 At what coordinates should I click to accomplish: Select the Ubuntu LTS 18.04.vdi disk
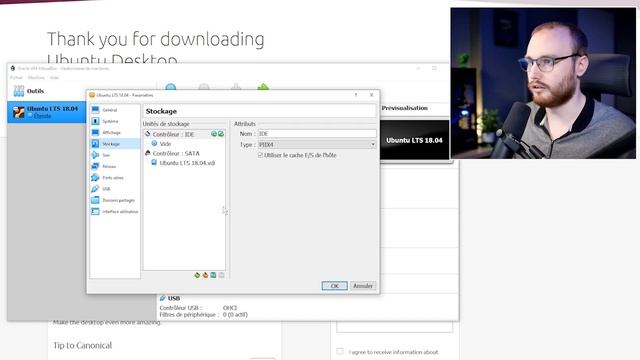187,163
